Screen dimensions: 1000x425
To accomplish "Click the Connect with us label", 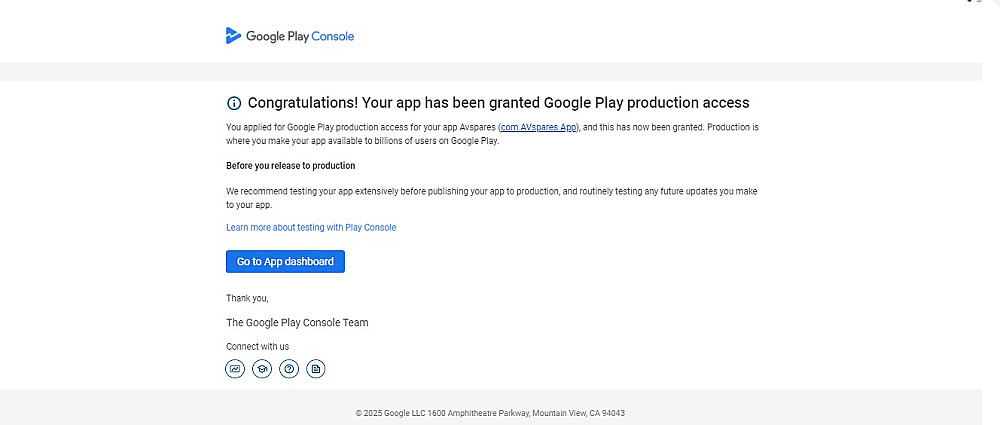I will pyautogui.click(x=257, y=346).
